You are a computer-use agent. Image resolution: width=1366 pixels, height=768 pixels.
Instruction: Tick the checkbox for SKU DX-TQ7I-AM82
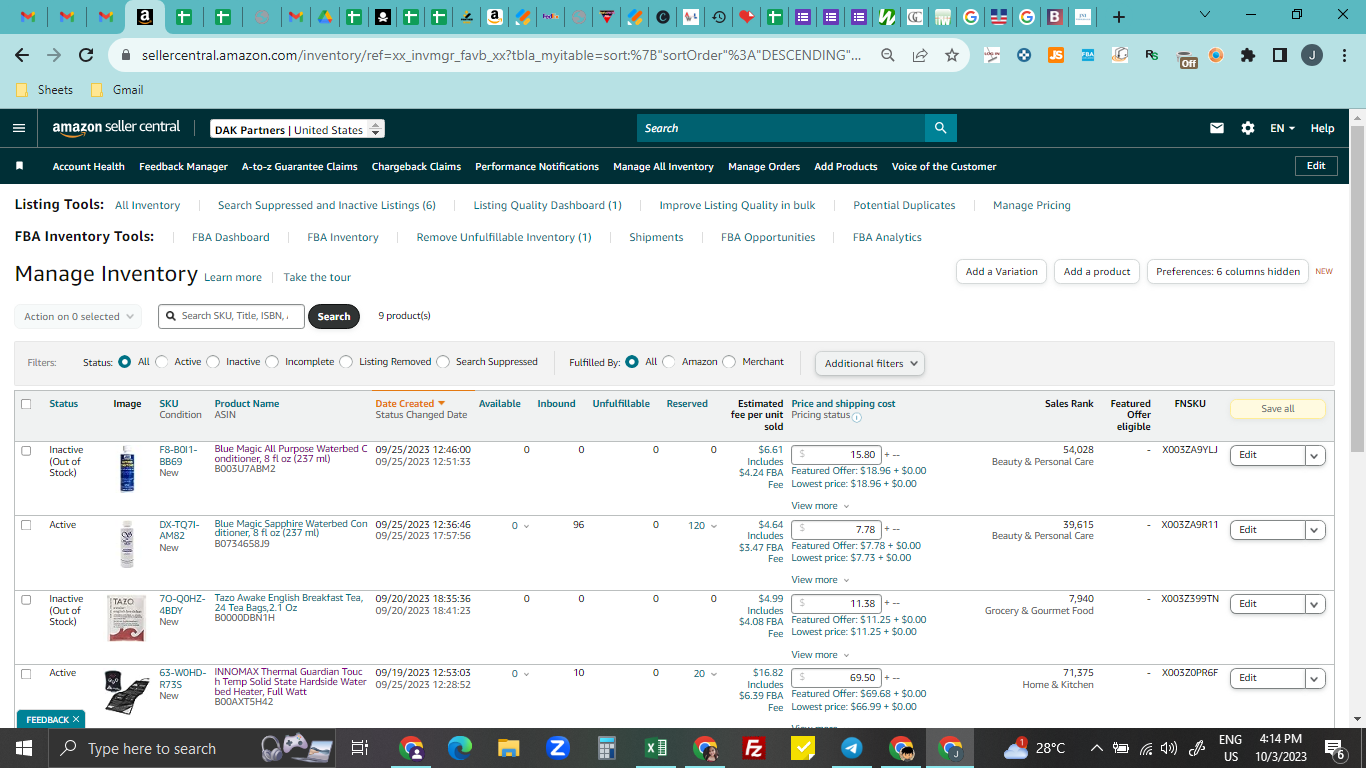point(26,525)
